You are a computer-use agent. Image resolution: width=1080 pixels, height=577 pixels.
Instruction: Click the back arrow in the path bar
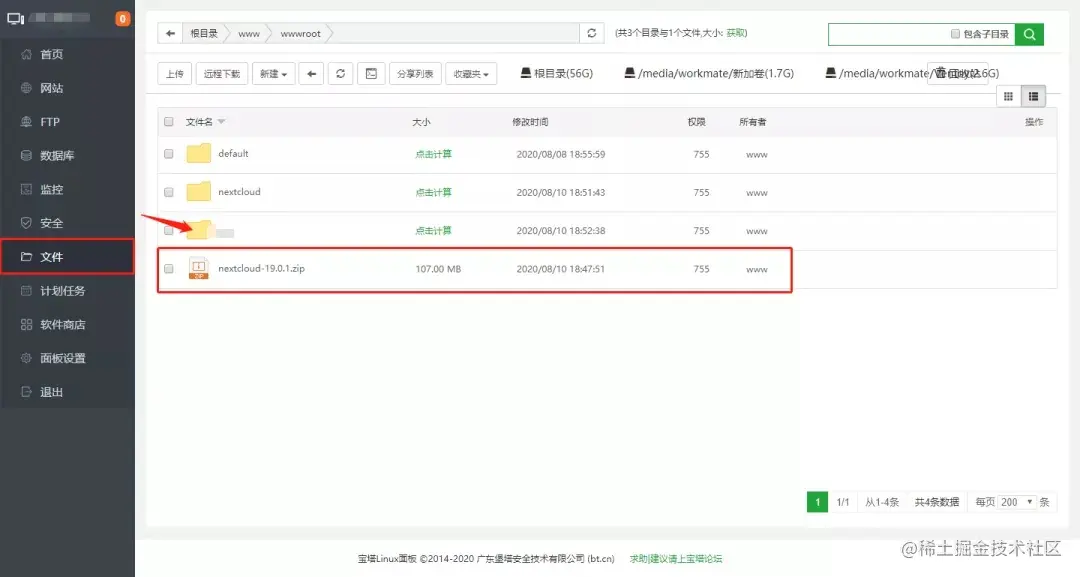(170, 33)
